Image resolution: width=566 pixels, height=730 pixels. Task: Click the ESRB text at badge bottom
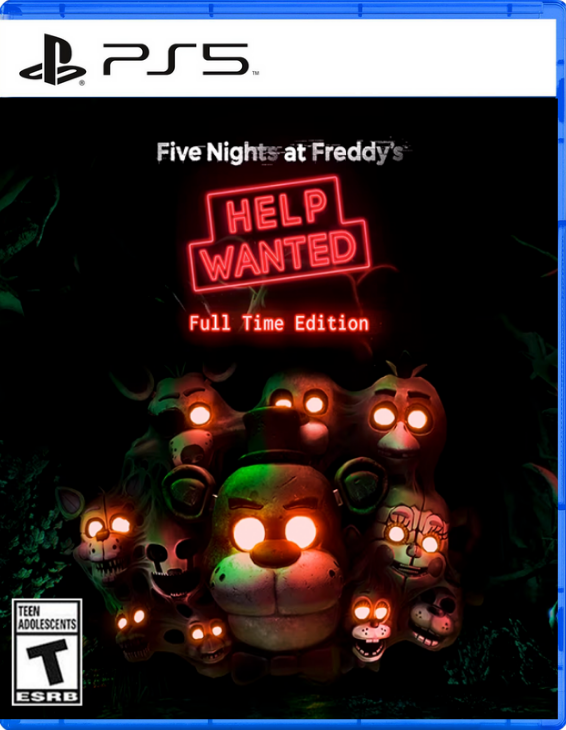tap(47, 696)
